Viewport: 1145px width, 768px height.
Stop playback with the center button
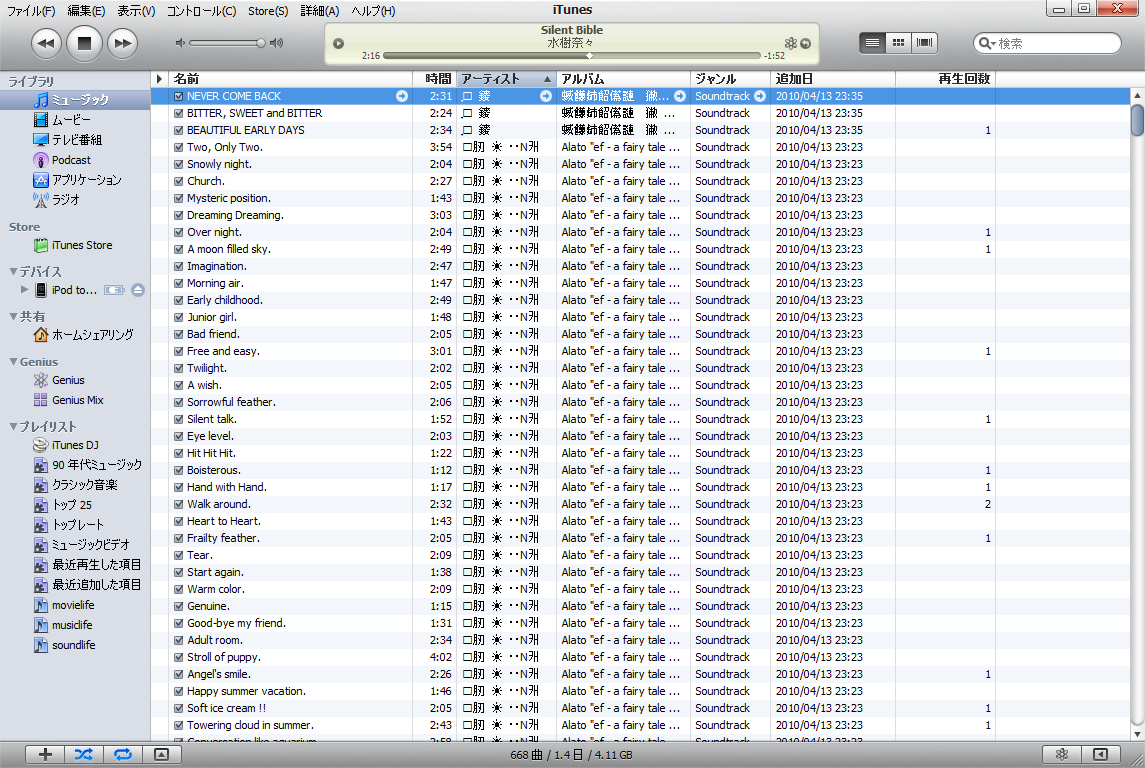point(84,43)
